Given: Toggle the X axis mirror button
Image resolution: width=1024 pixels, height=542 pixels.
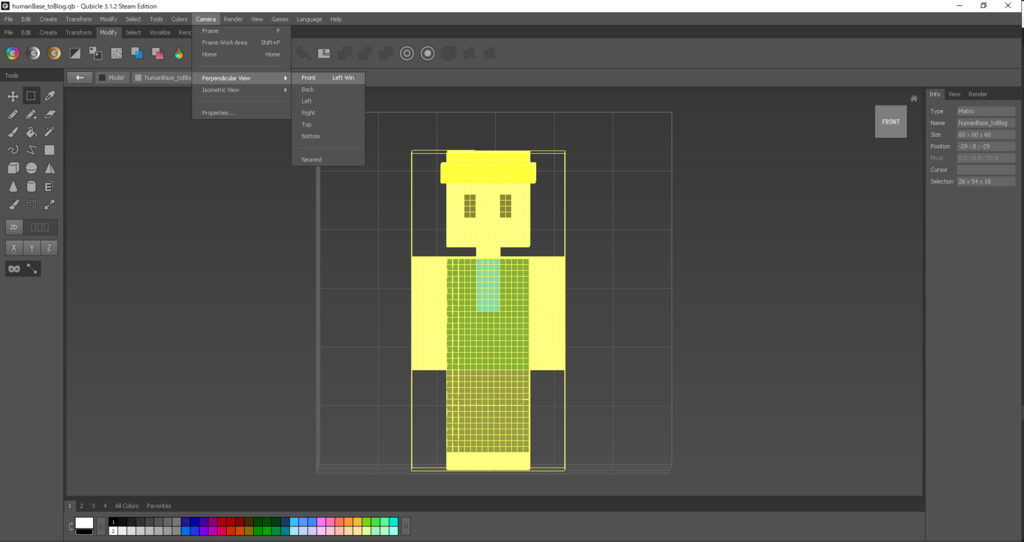Looking at the screenshot, I should [14, 248].
